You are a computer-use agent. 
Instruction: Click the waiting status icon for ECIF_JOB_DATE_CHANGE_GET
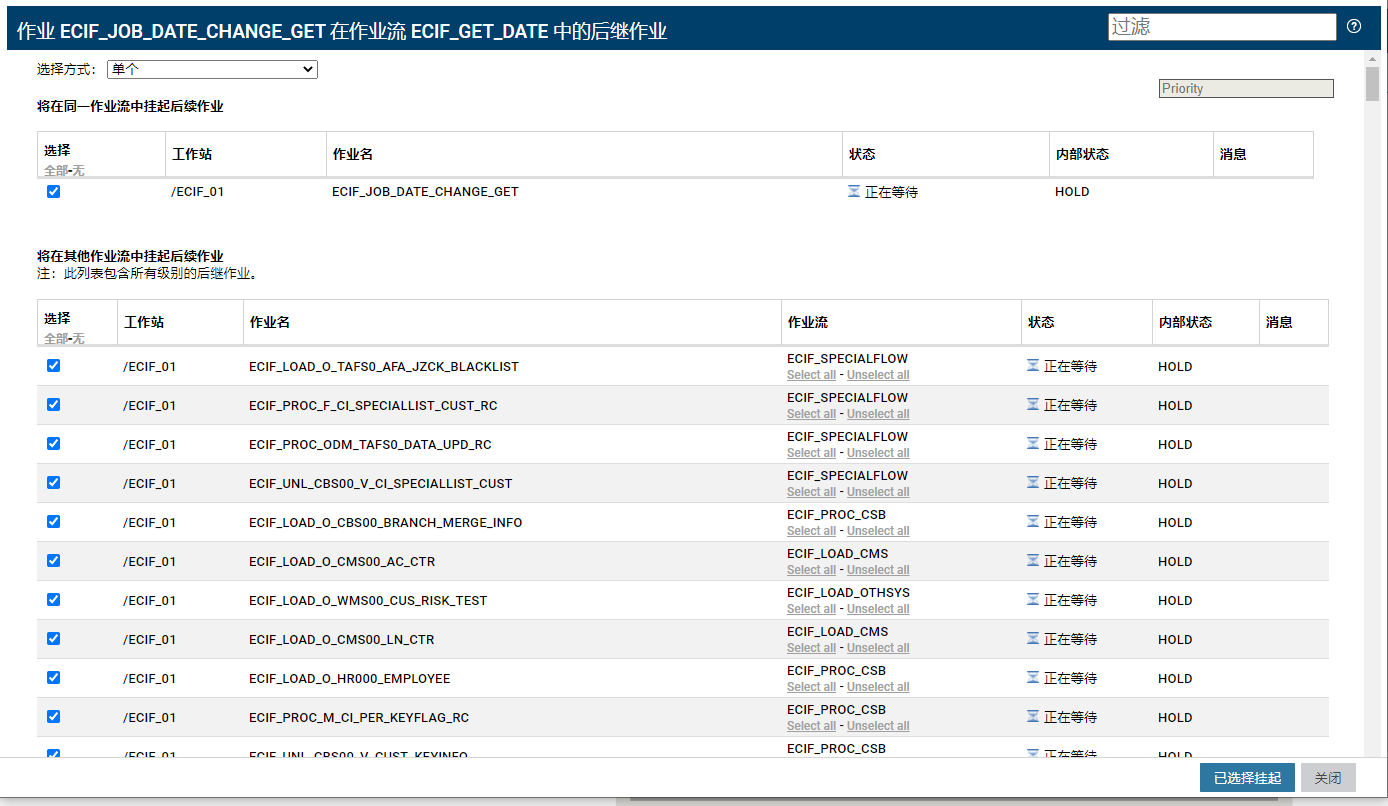1031,191
